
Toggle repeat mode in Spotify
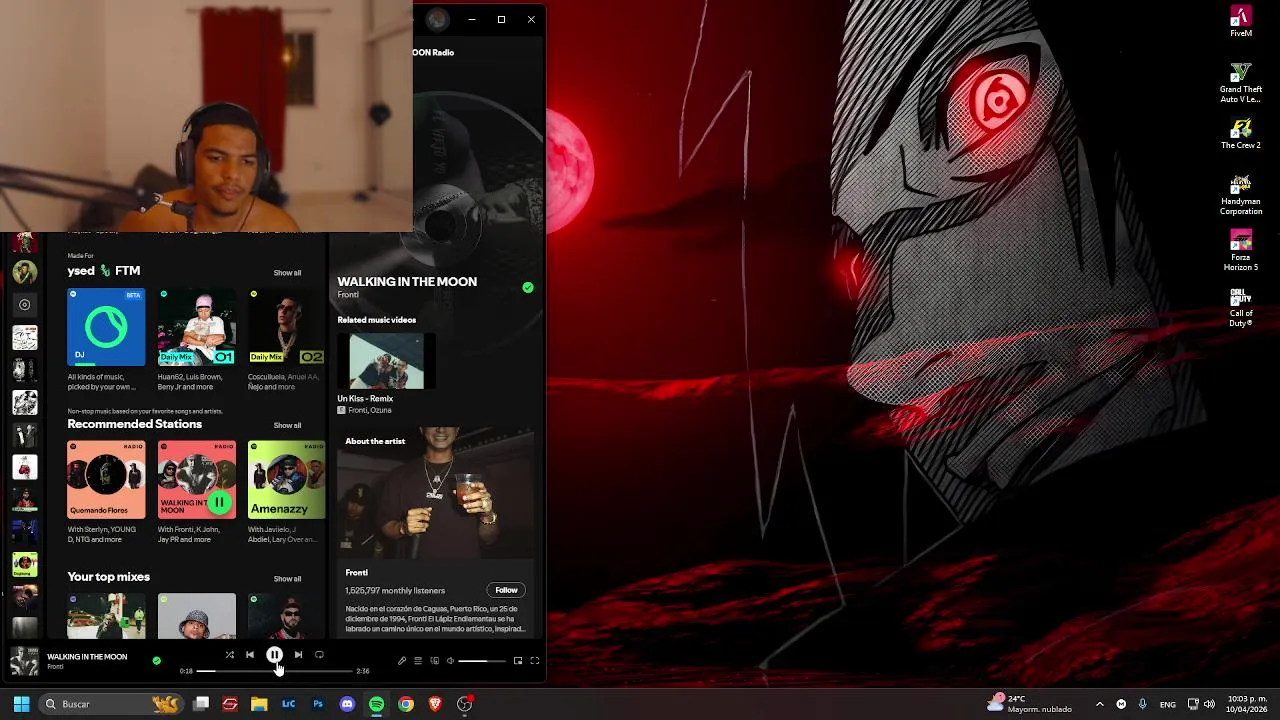click(x=319, y=655)
